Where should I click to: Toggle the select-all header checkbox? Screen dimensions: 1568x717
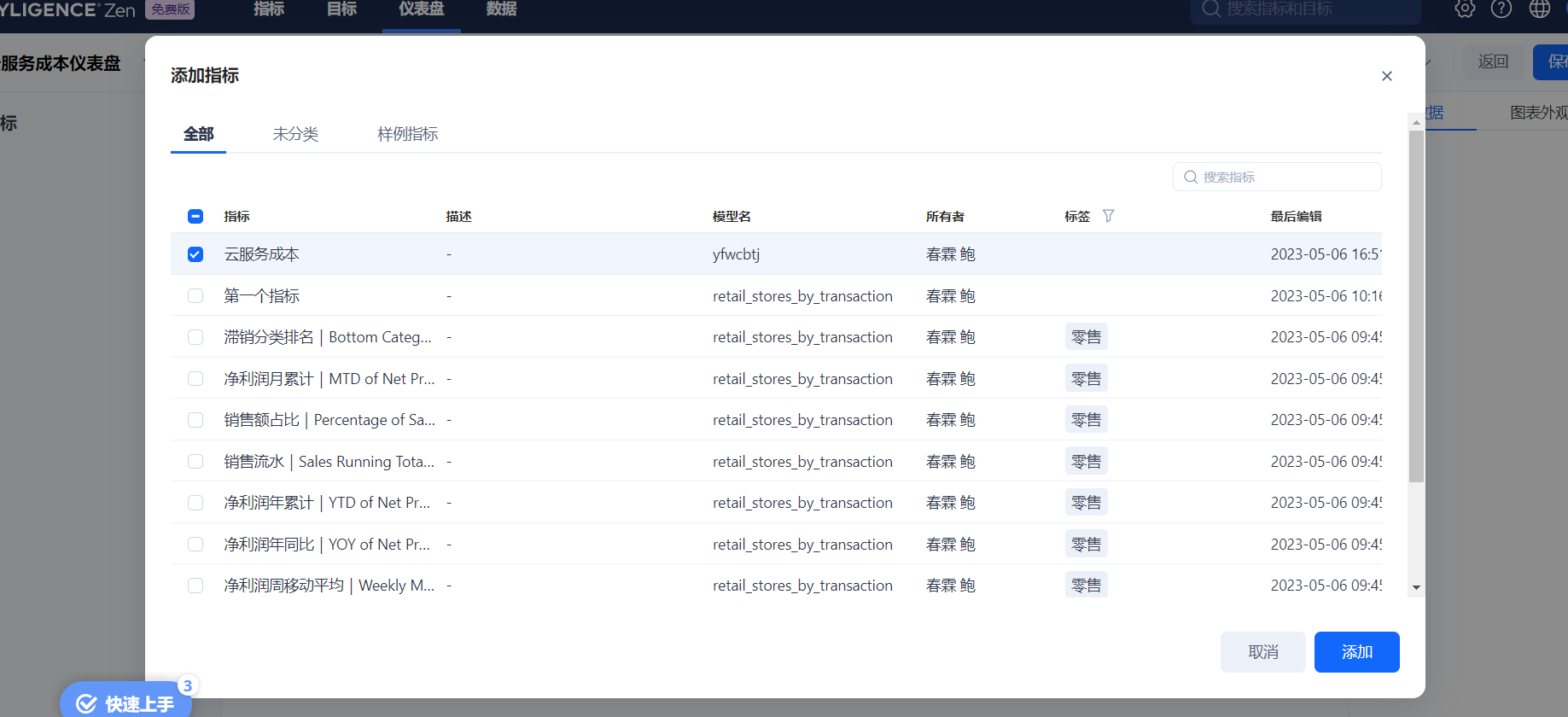195,216
